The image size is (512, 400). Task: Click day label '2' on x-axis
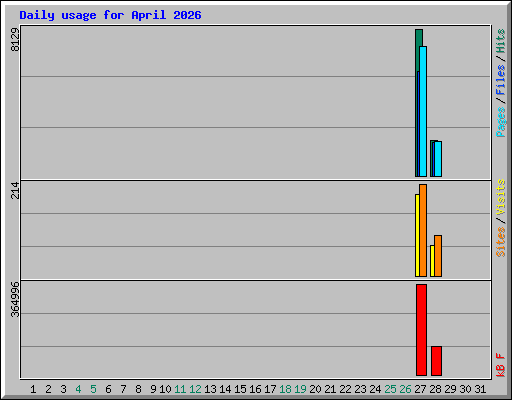click(x=48, y=389)
